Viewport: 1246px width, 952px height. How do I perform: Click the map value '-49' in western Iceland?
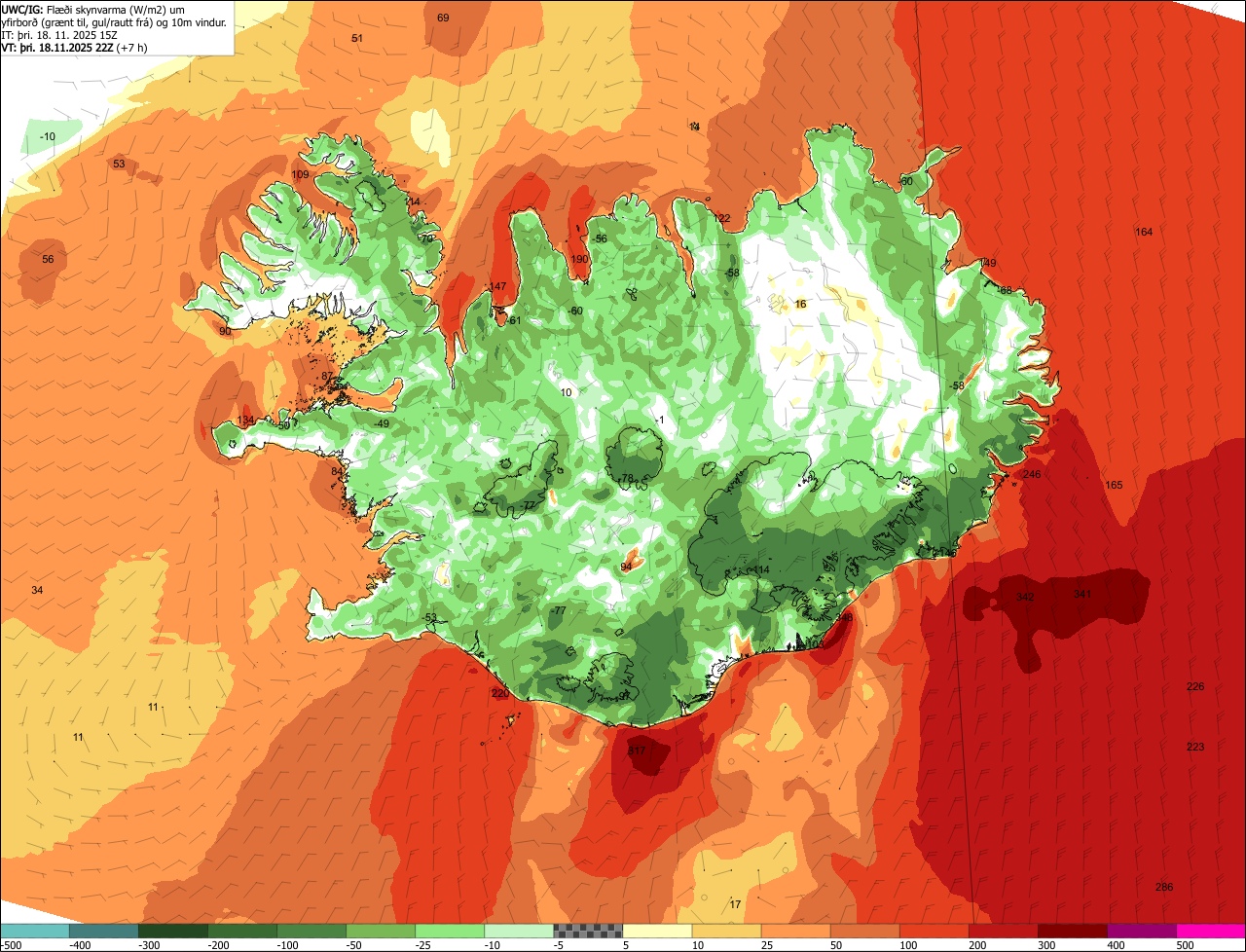[x=382, y=423]
